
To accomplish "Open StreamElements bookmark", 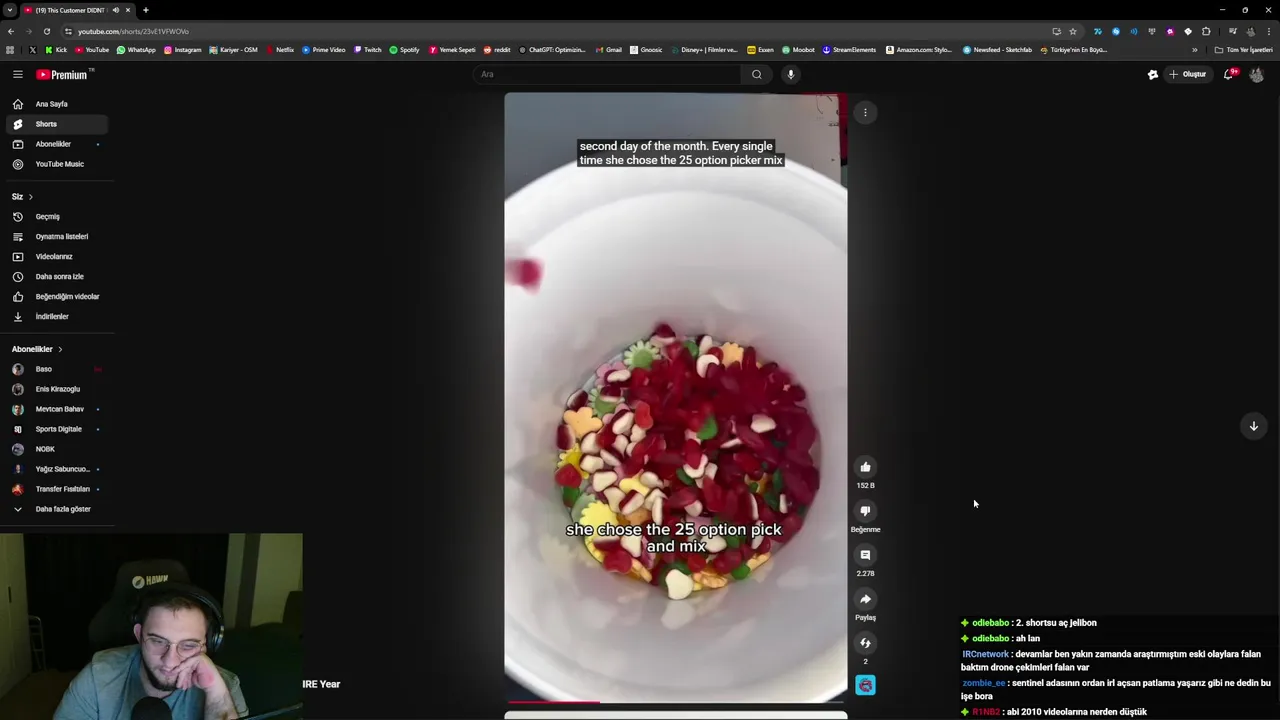I will (x=849, y=49).
